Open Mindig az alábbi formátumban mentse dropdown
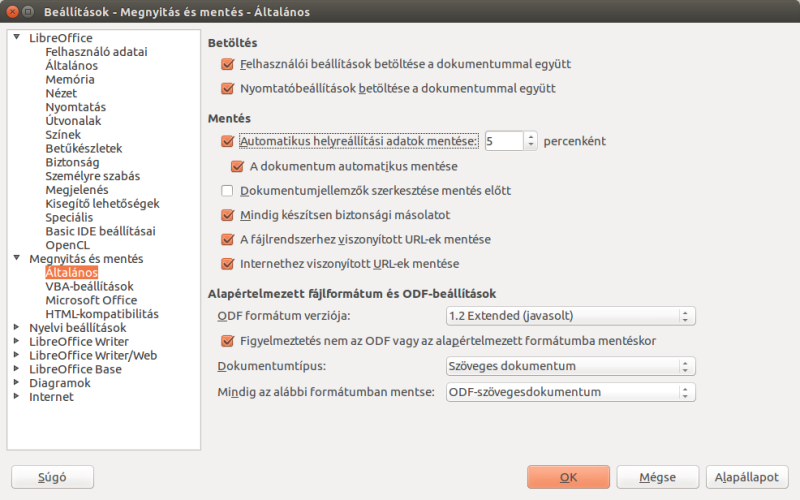The height and width of the screenshot is (500, 800). click(570, 392)
